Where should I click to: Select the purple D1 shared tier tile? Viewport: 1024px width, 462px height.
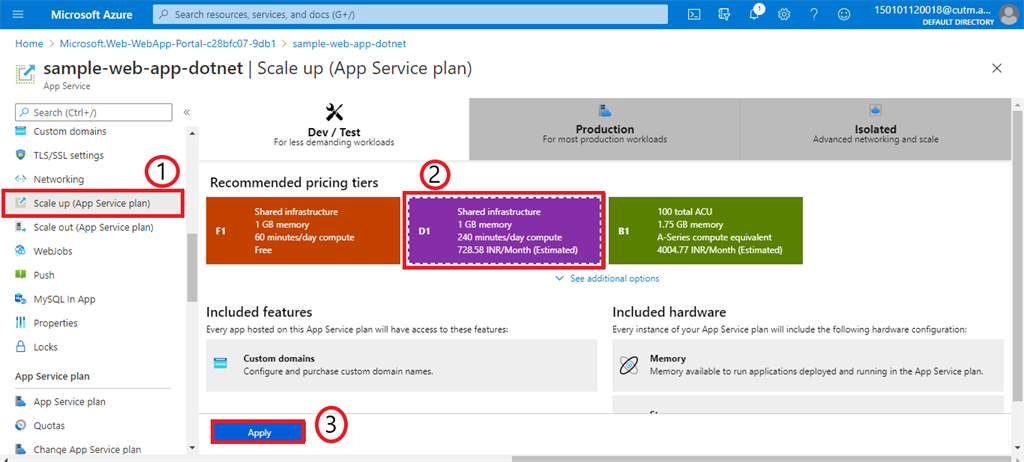coord(503,231)
